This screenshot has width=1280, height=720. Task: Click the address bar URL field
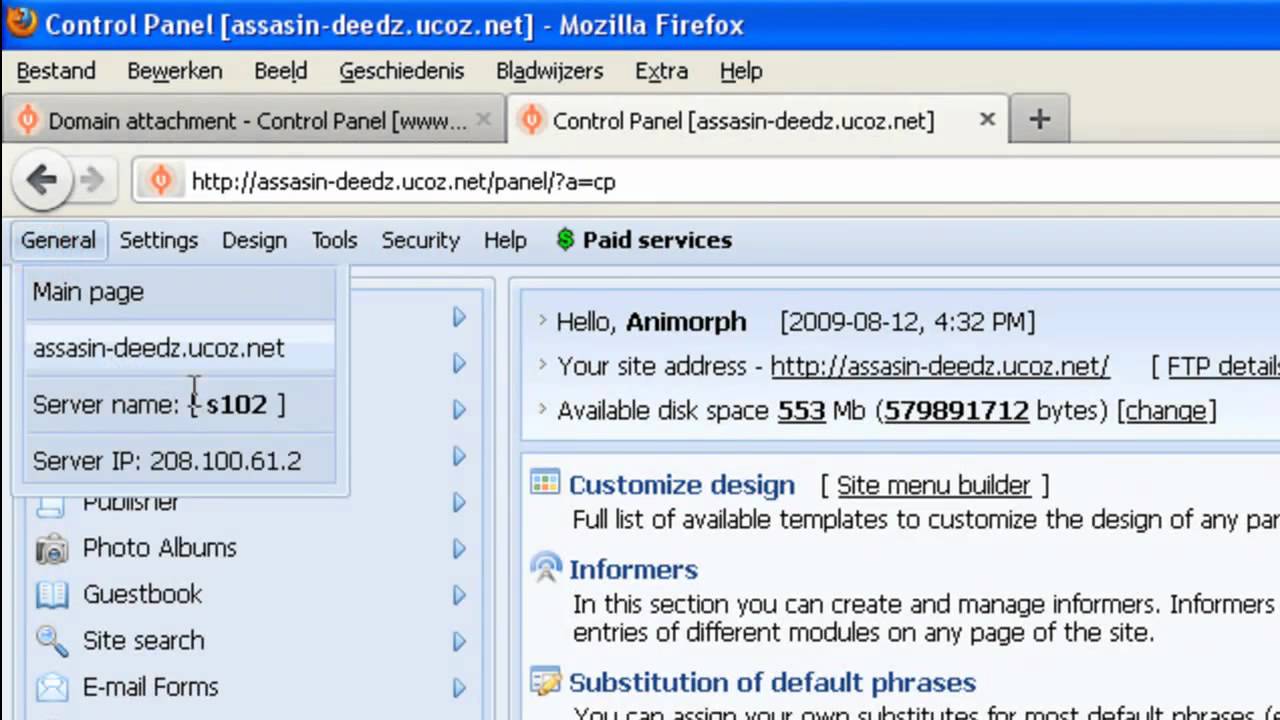click(x=730, y=181)
